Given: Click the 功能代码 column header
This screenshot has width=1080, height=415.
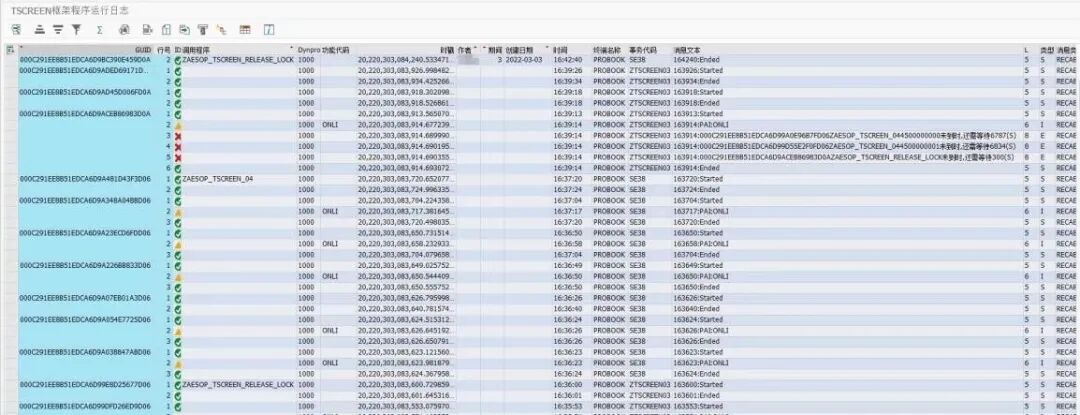Looking at the screenshot, I should tap(337, 50).
